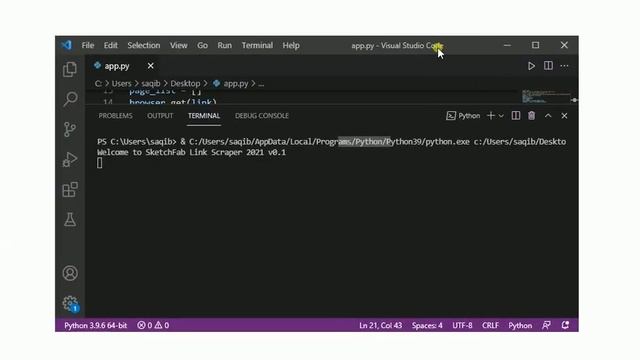
Task: Open the Go menu
Action: click(202, 45)
